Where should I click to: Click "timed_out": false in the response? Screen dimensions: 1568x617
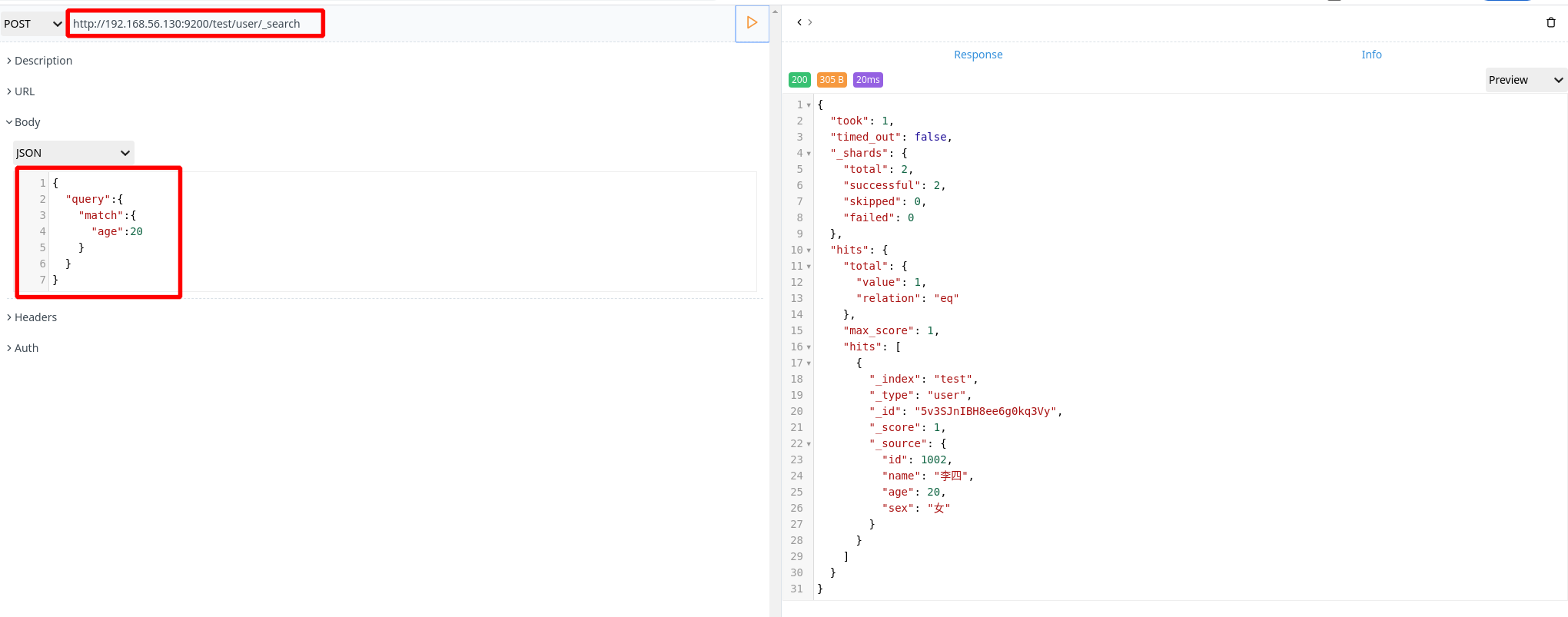pos(891,137)
